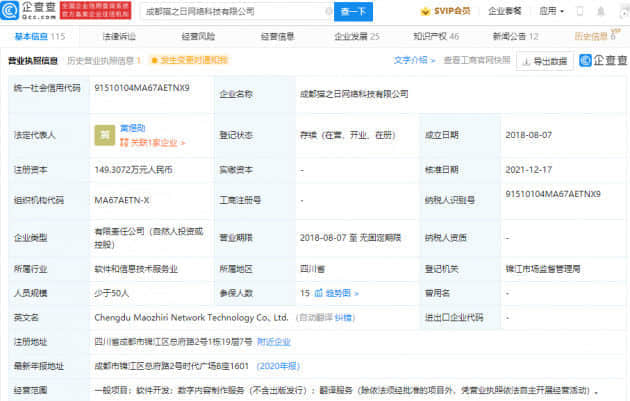Select the 营业执照信息 section tab
The image size is (630, 401).
coord(33,61)
